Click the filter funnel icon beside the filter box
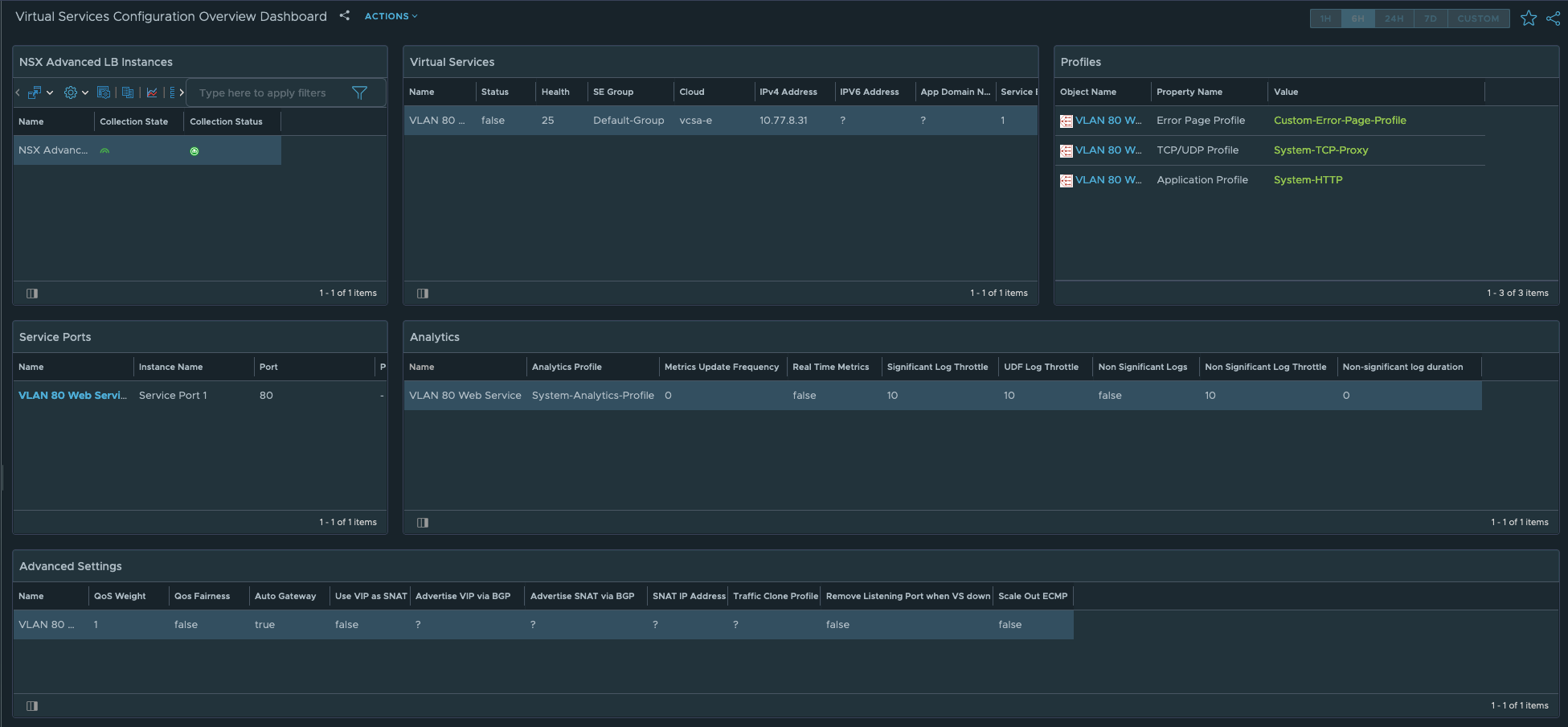 tap(360, 92)
